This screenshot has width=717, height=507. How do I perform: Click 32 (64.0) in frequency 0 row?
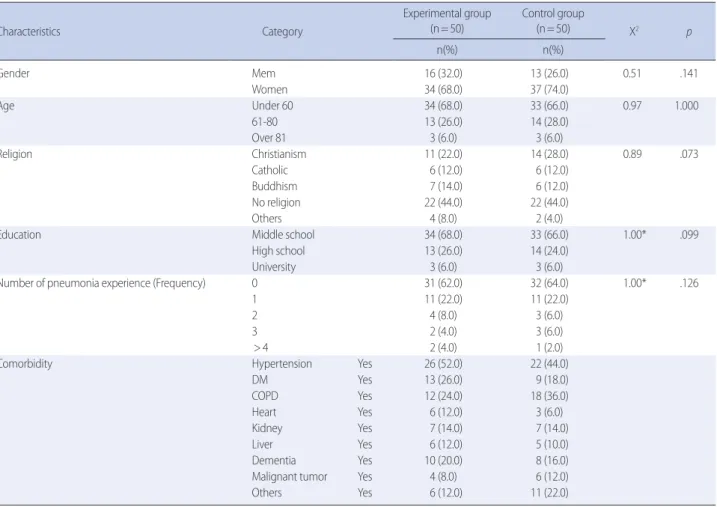[549, 283]
